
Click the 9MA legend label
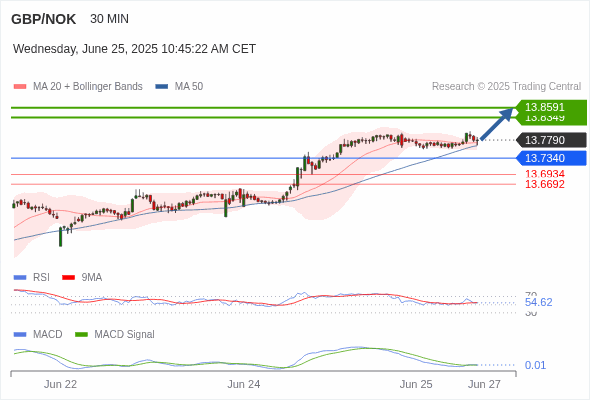pos(92,278)
